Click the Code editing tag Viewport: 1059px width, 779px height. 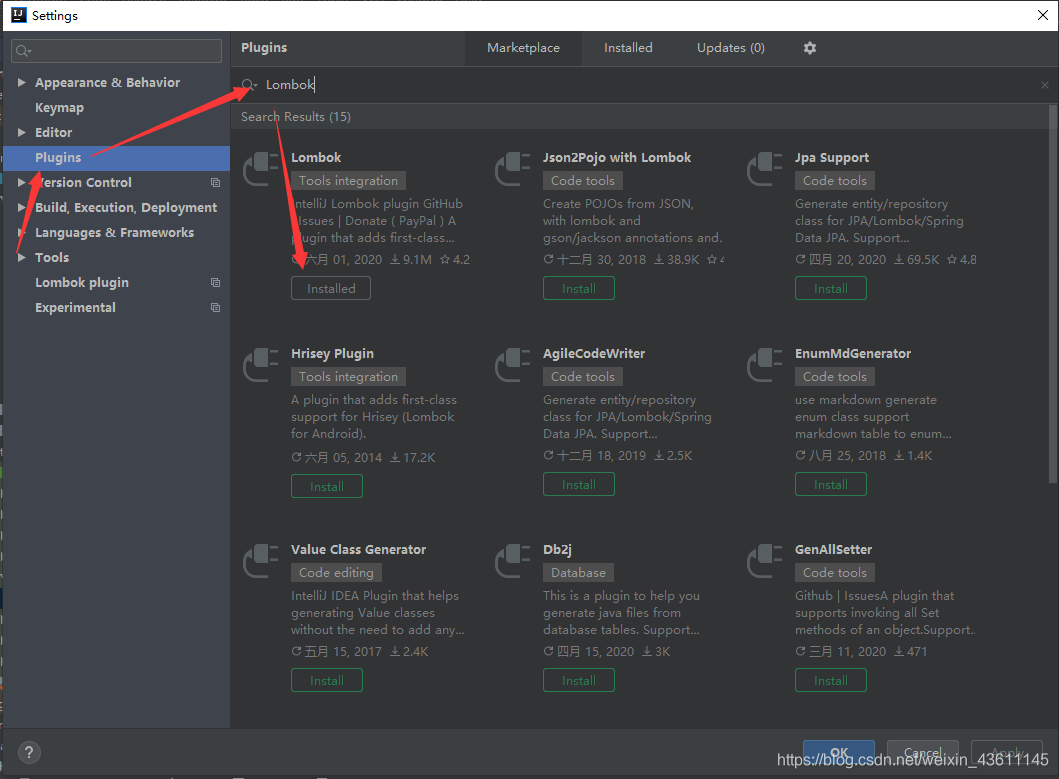pos(336,572)
